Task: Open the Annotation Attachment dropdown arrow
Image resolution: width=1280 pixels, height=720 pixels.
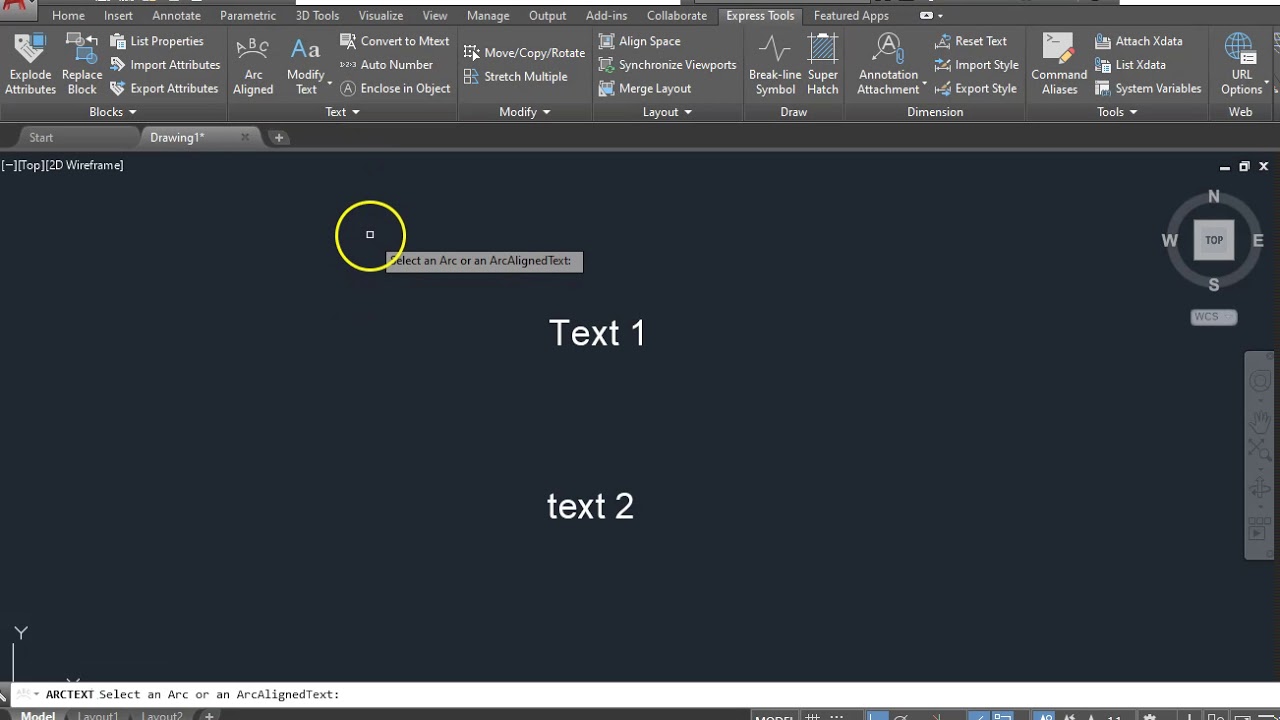Action: [924, 84]
